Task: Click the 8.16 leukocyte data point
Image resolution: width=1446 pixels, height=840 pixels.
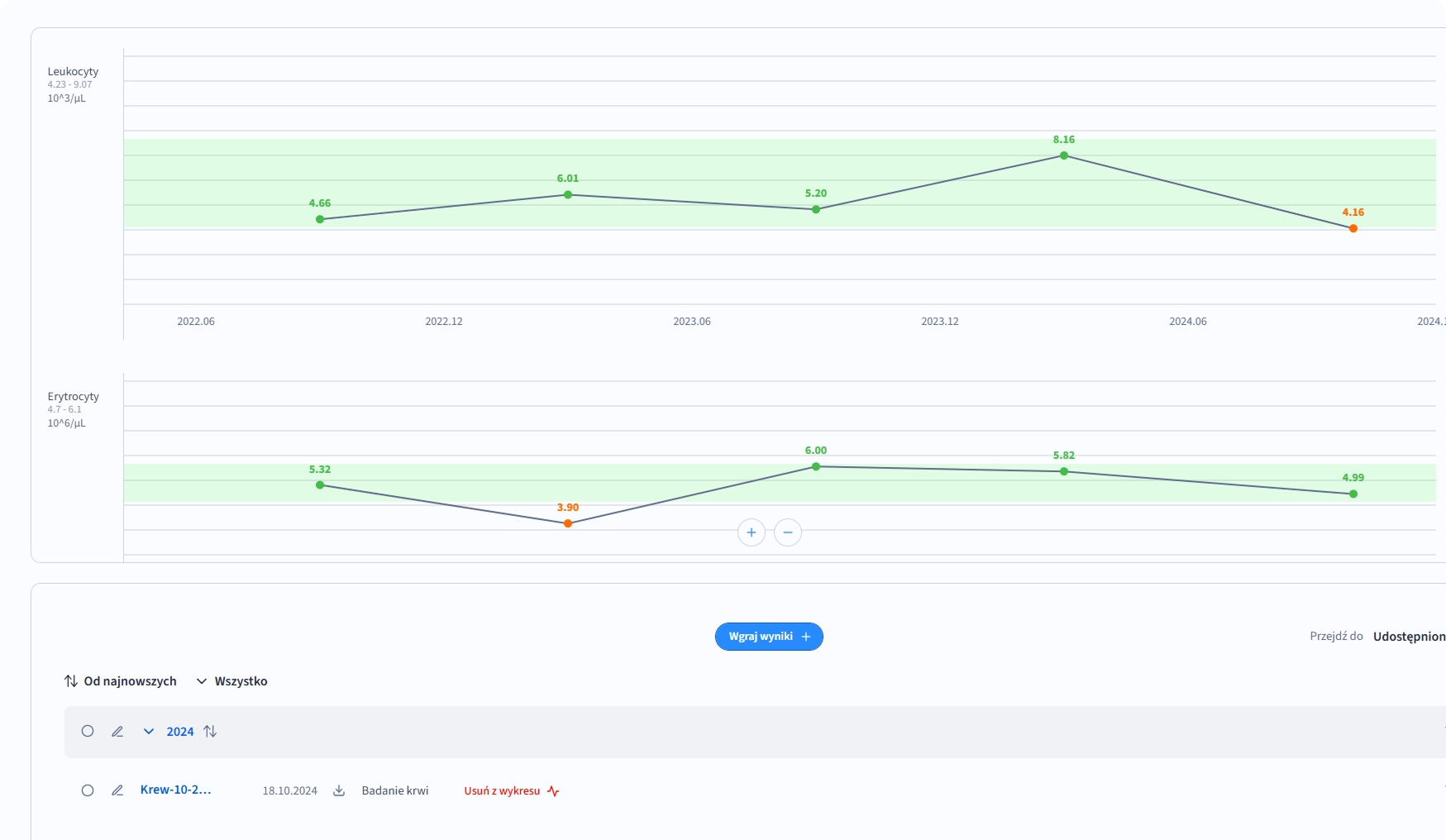Action: click(x=1063, y=155)
